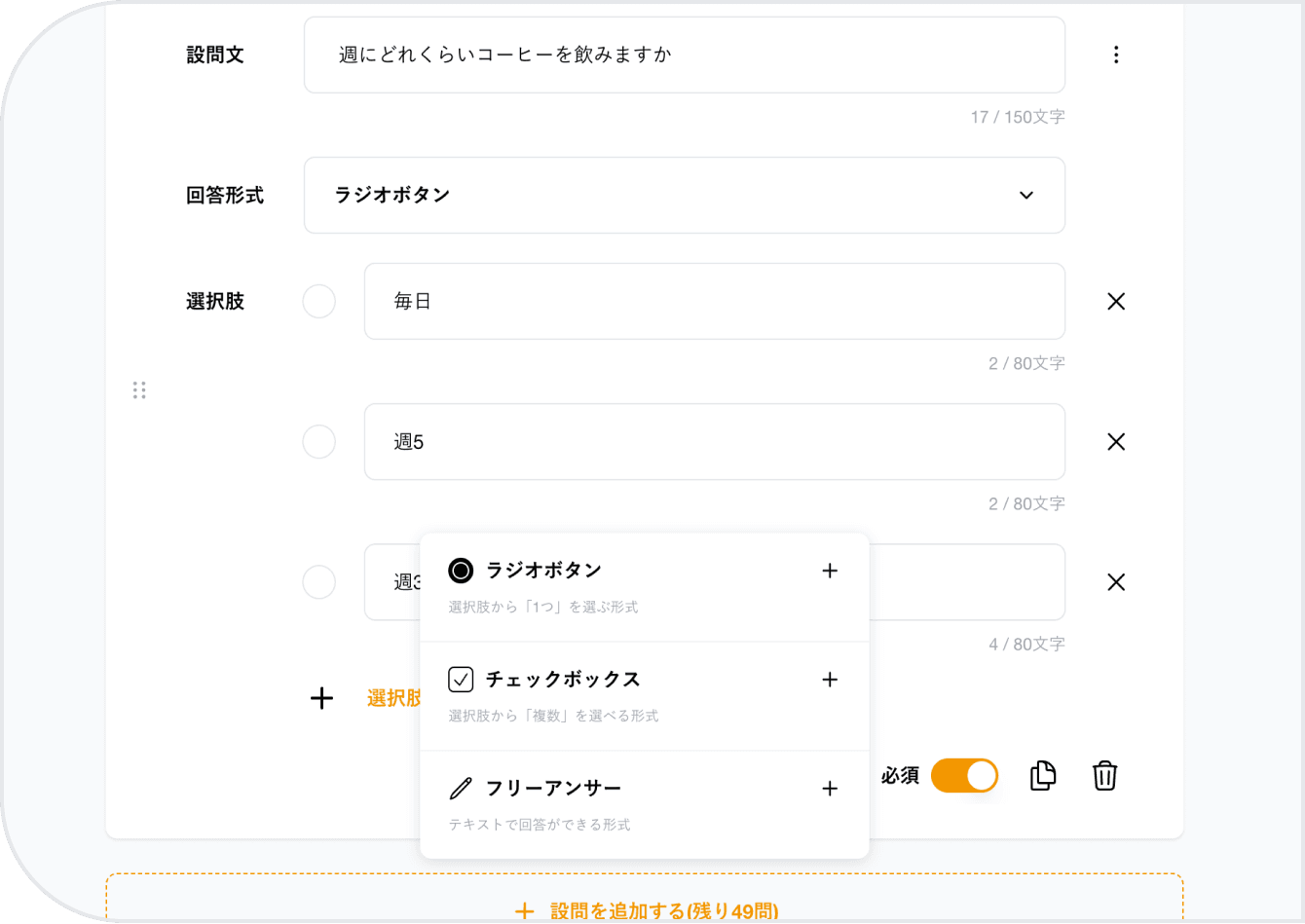
Task: Grab the question drag handle dots
Action: (x=139, y=389)
